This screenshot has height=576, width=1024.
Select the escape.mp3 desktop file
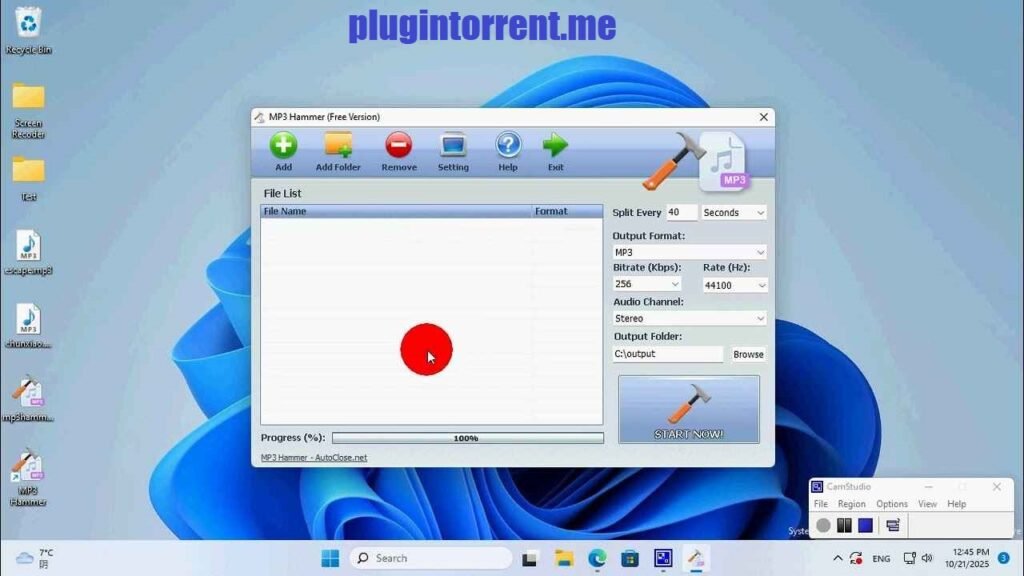pos(28,252)
